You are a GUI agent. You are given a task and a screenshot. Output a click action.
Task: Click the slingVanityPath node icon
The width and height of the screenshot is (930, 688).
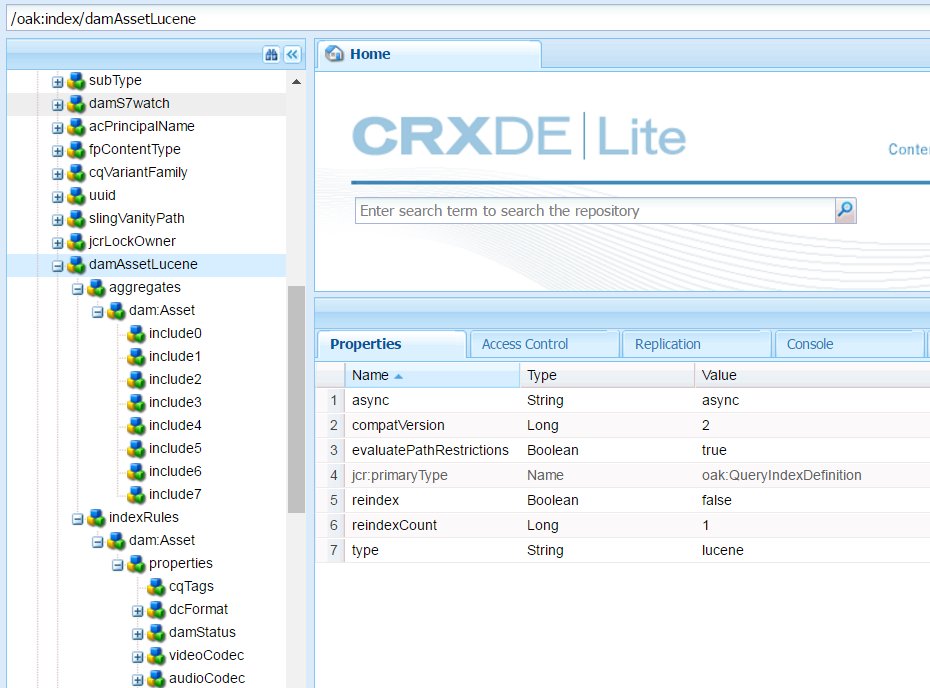coord(77,219)
